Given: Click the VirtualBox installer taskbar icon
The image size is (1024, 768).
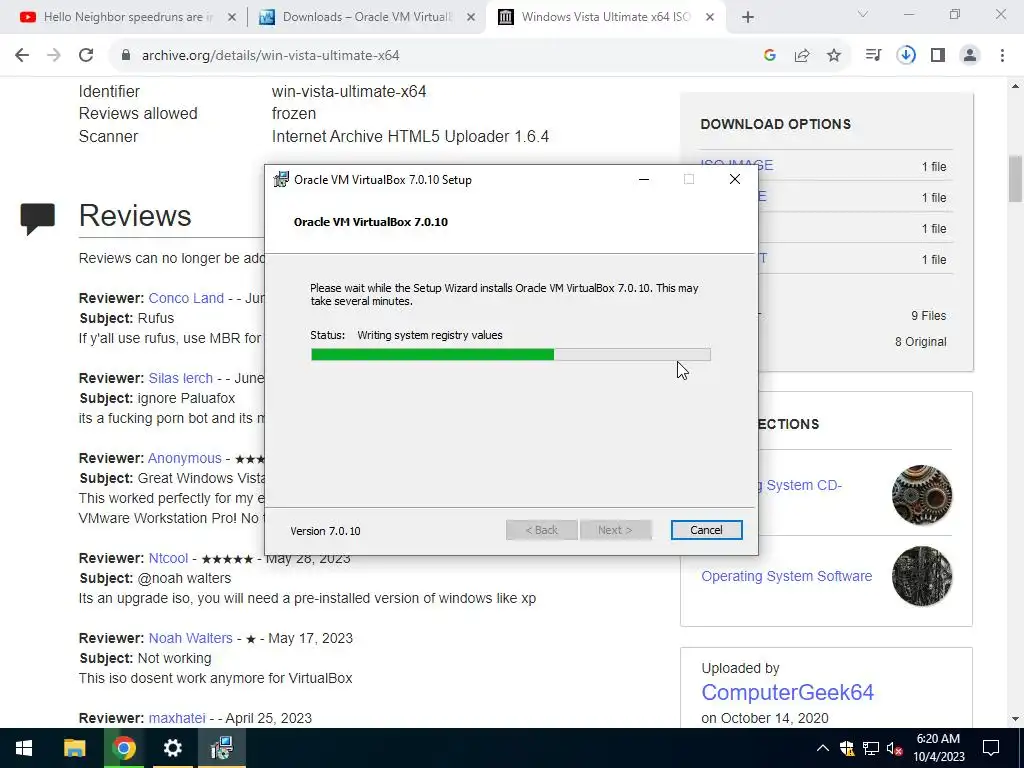Looking at the screenshot, I should tap(222, 748).
